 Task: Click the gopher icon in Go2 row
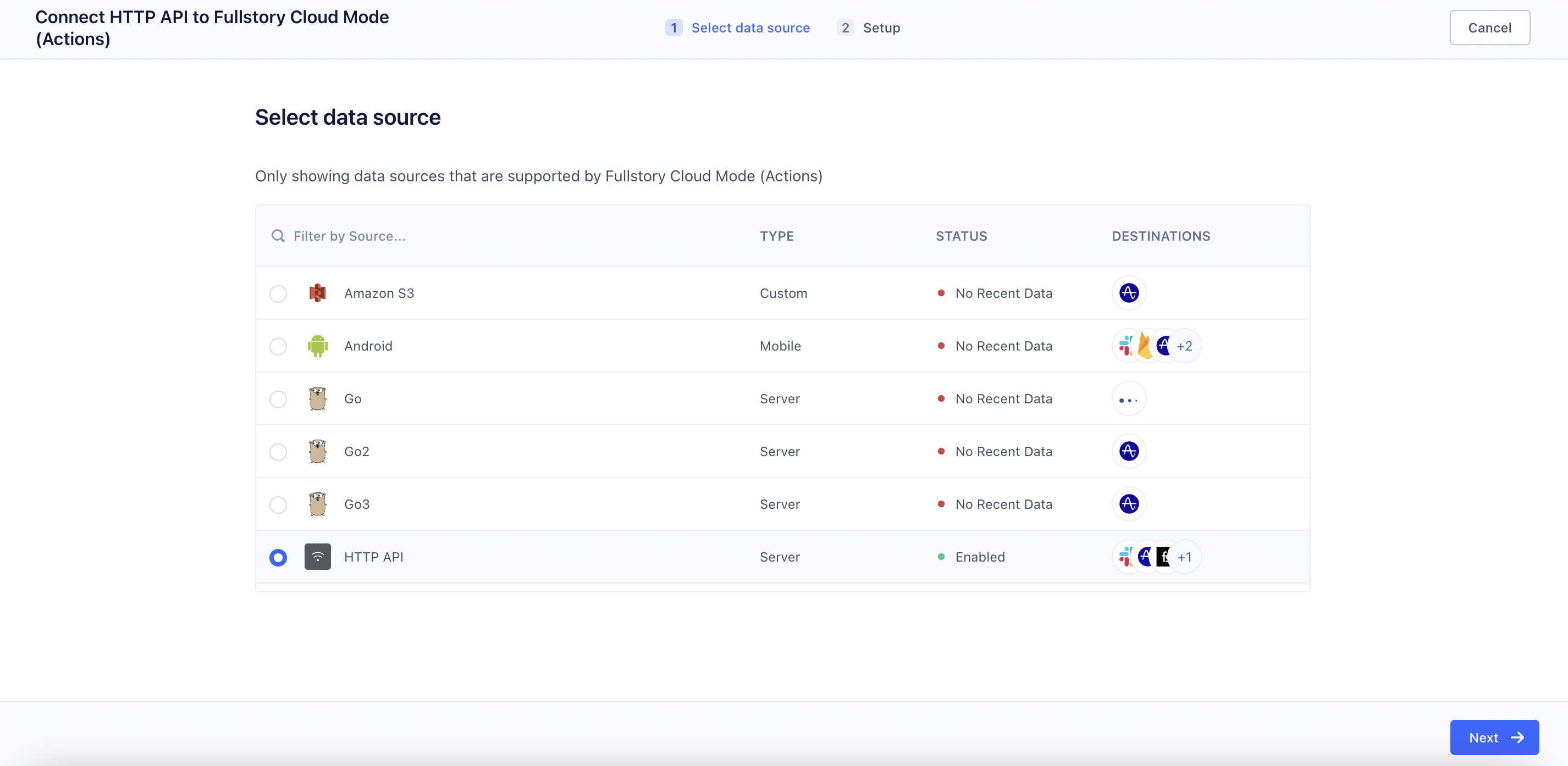pos(318,452)
